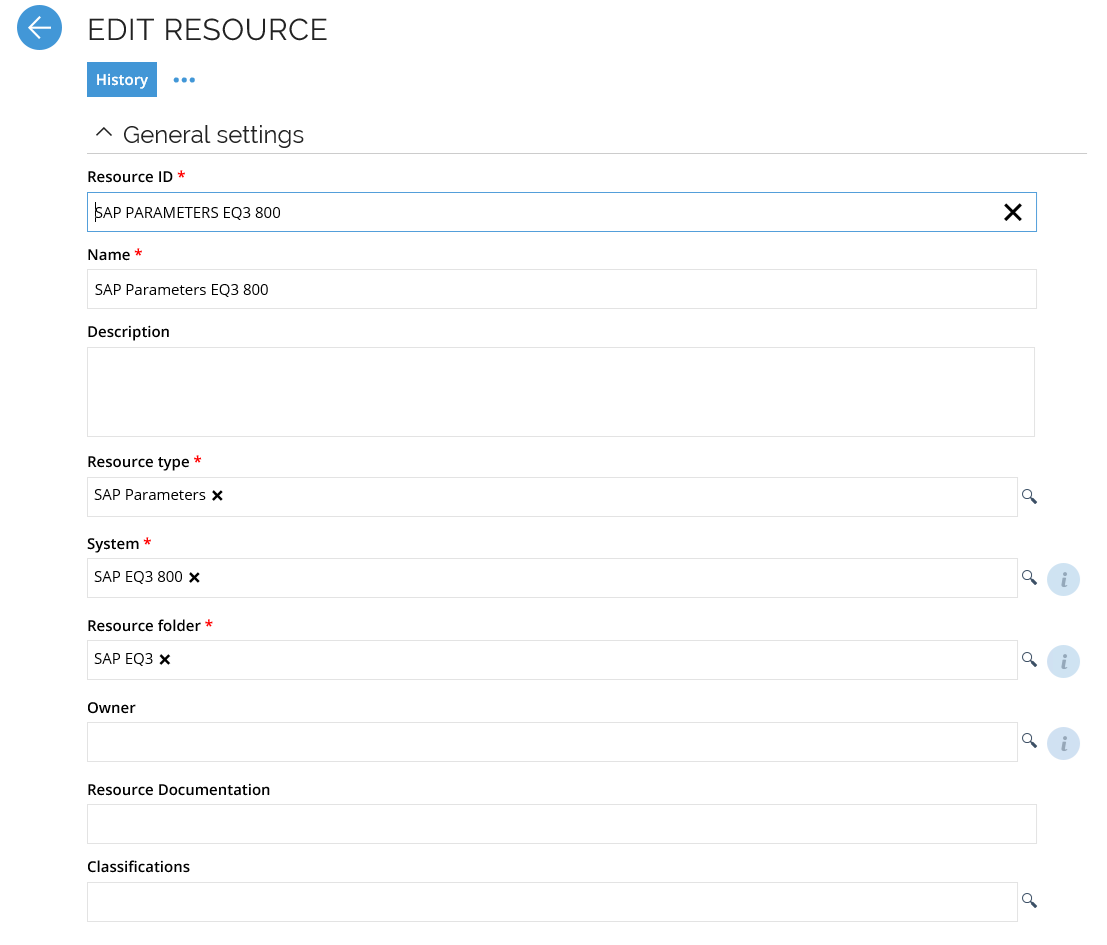This screenshot has height=945, width=1107.
Task: Search for a System with the magnifier icon
Action: click(x=1029, y=578)
